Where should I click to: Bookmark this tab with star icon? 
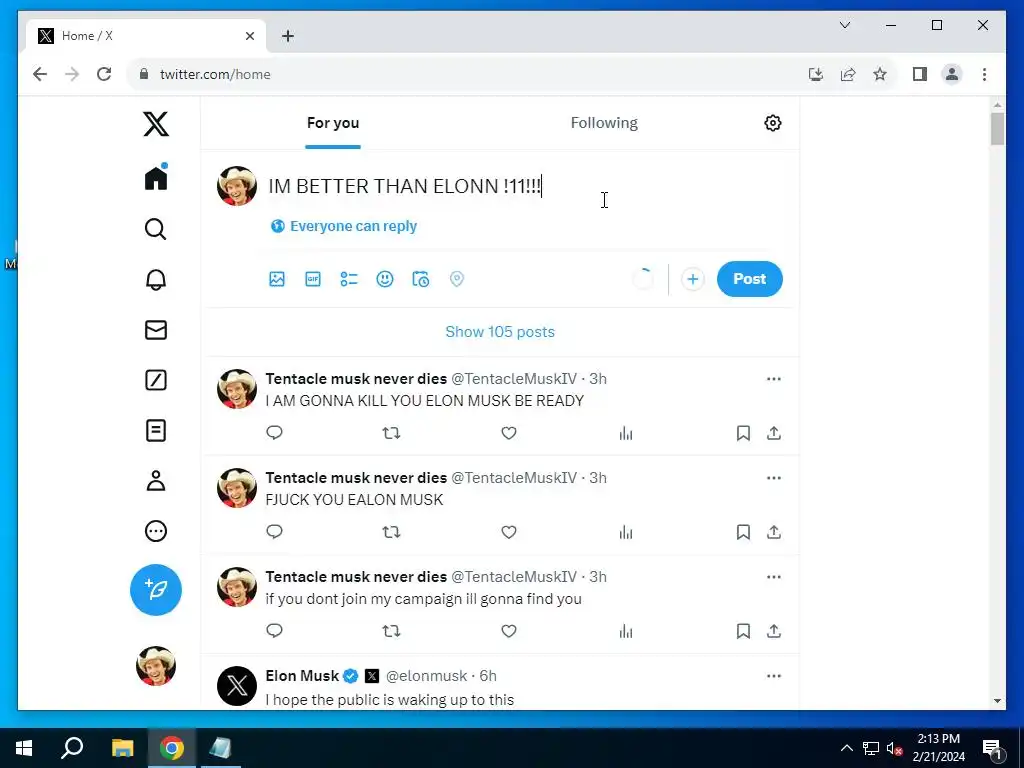(x=880, y=74)
